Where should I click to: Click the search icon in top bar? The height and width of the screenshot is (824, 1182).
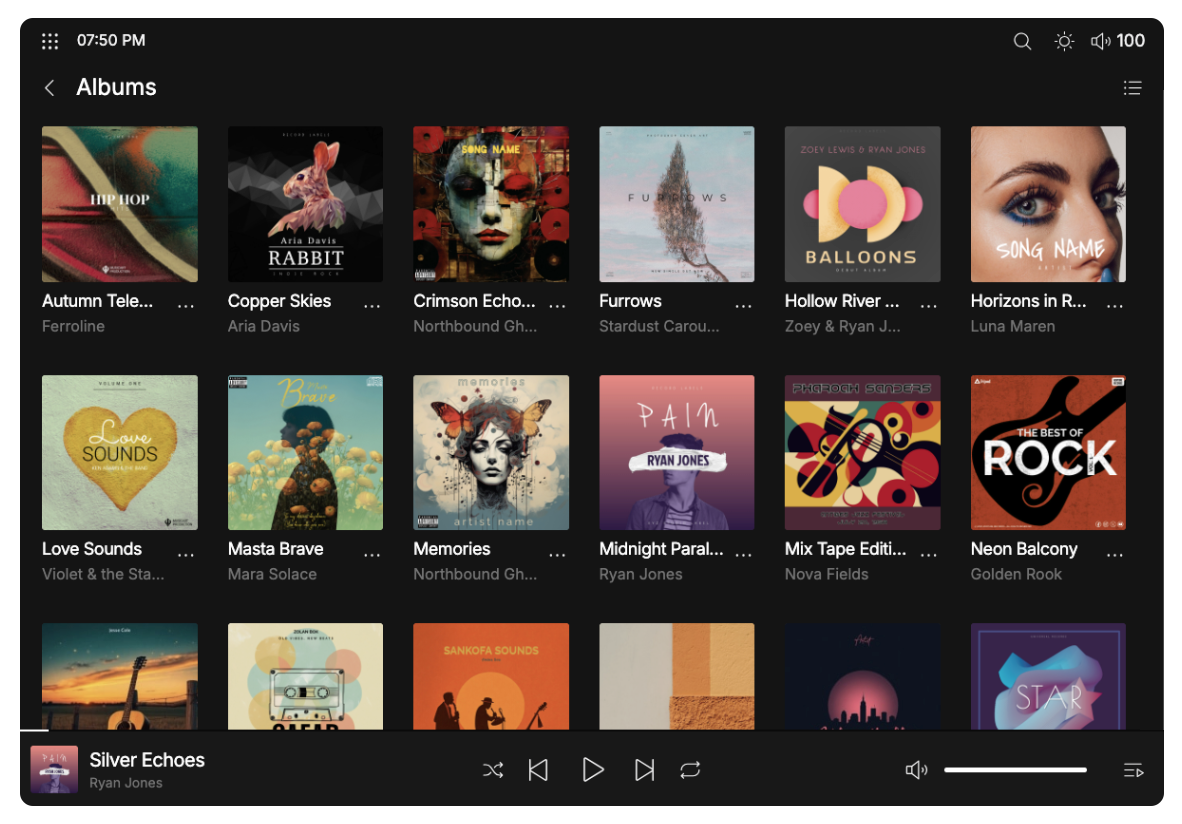tap(1022, 41)
